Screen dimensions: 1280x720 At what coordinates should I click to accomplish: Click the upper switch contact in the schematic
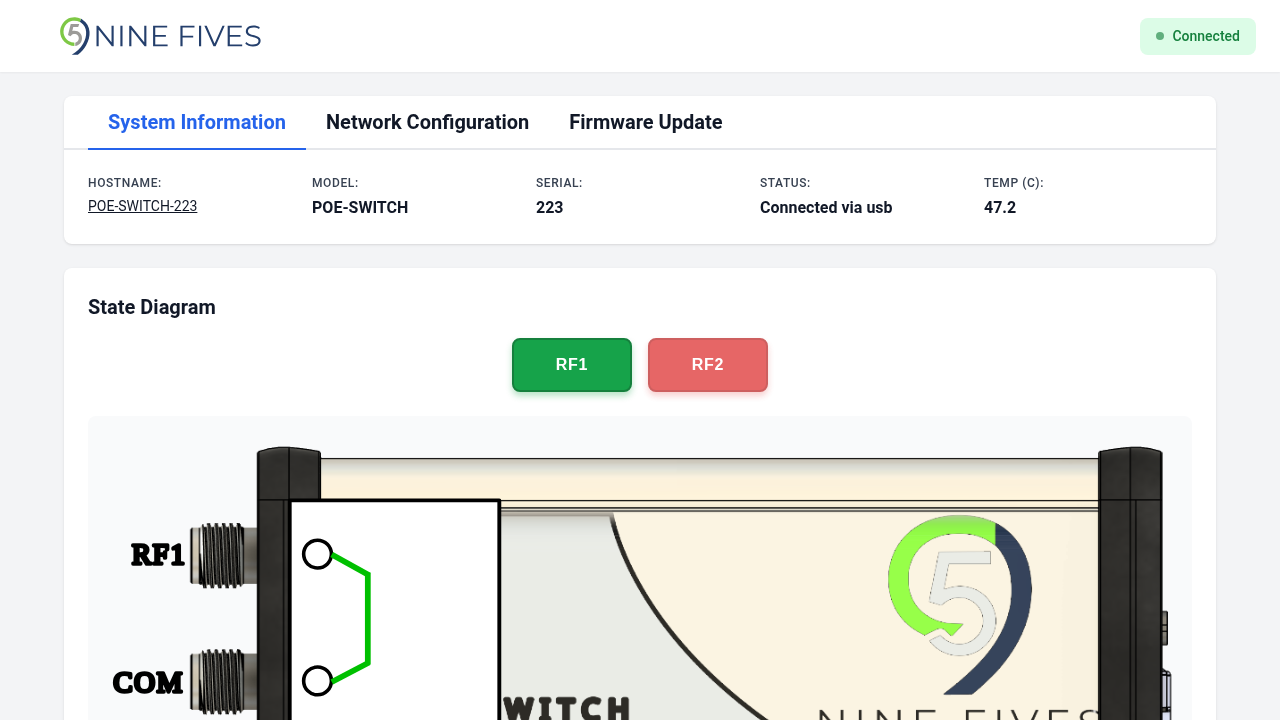317,554
